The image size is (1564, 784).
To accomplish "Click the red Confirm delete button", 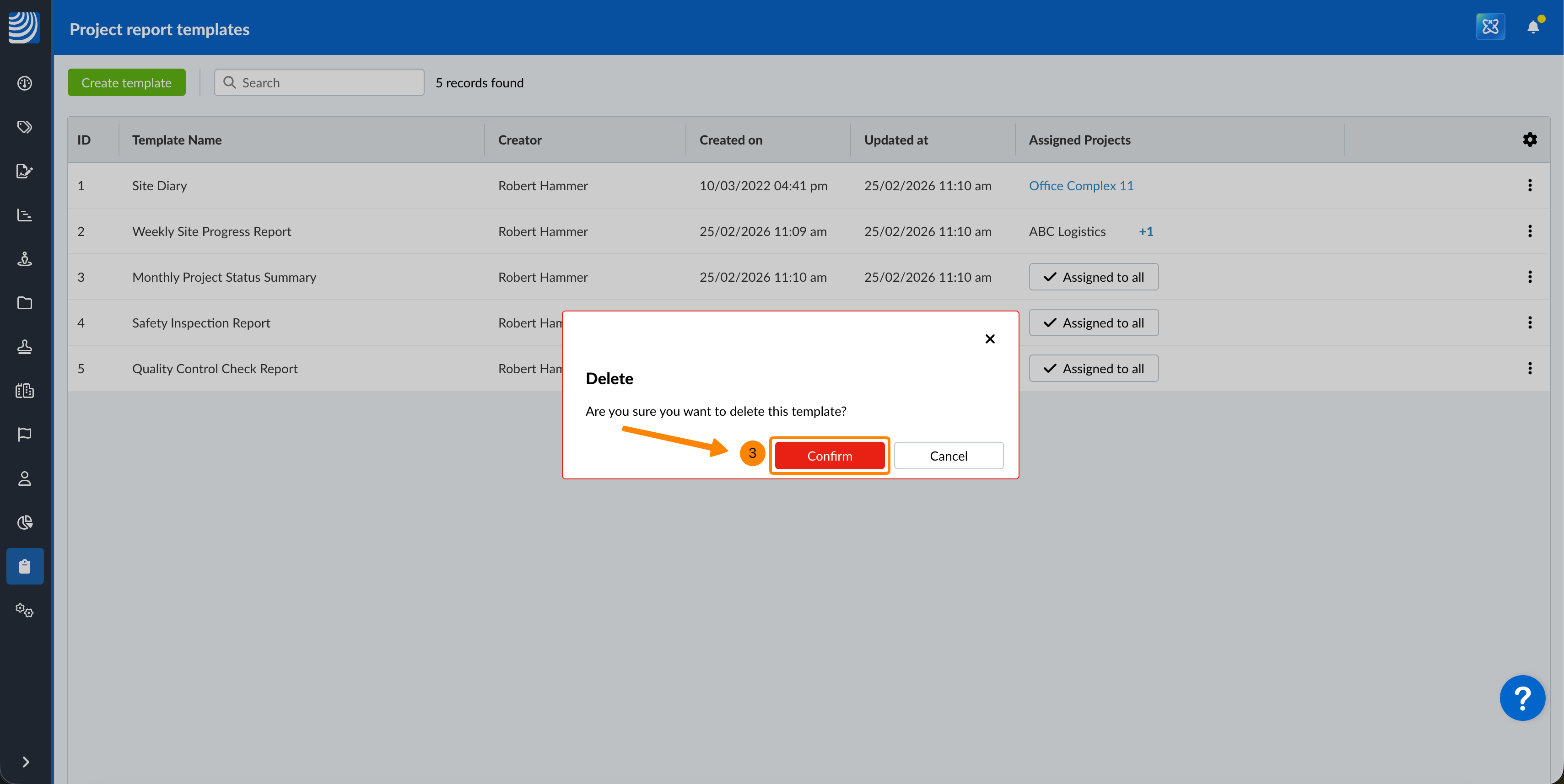I will (829, 456).
